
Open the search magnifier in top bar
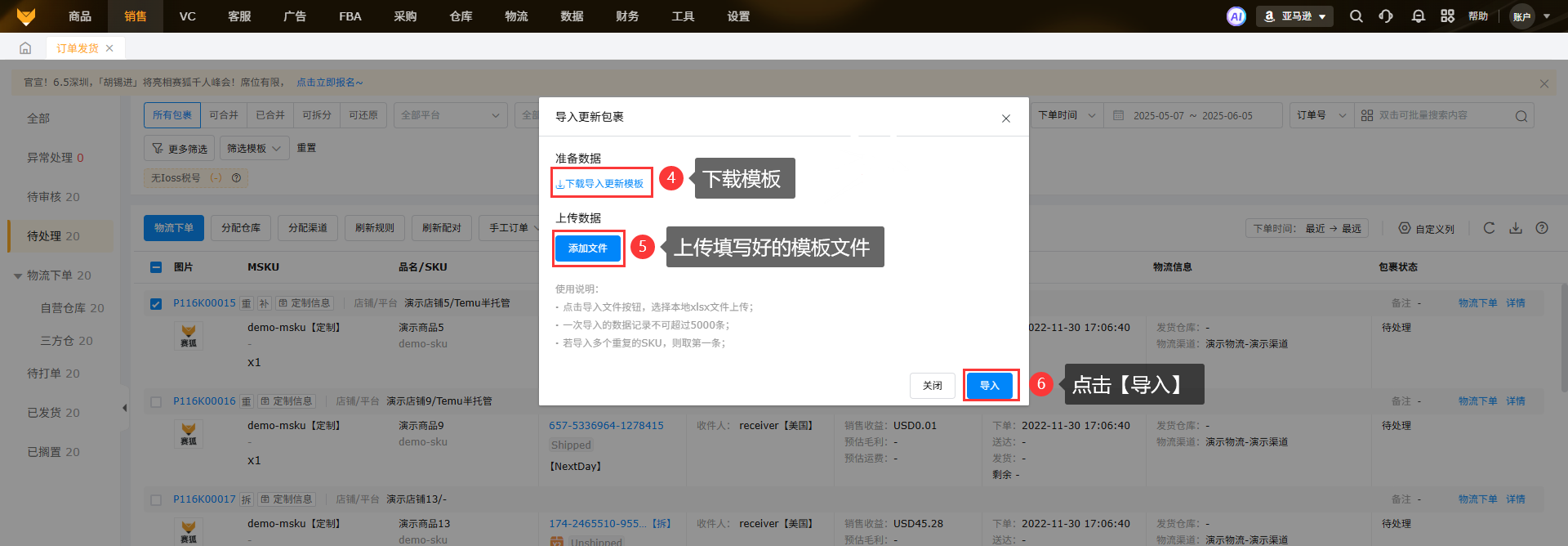tap(1356, 16)
